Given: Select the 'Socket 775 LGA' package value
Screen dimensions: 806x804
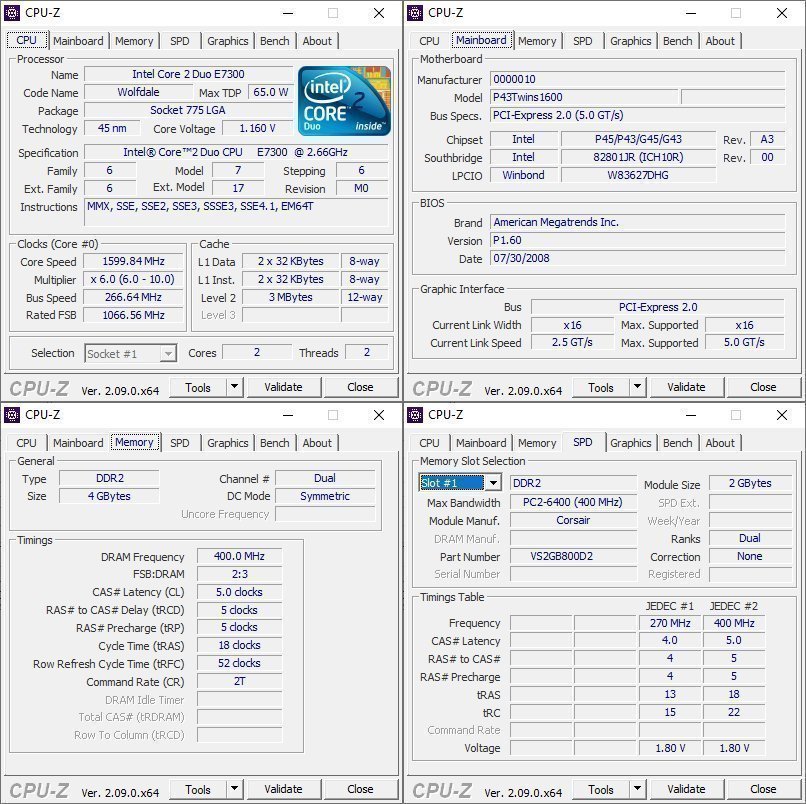Looking at the screenshot, I should [x=189, y=111].
